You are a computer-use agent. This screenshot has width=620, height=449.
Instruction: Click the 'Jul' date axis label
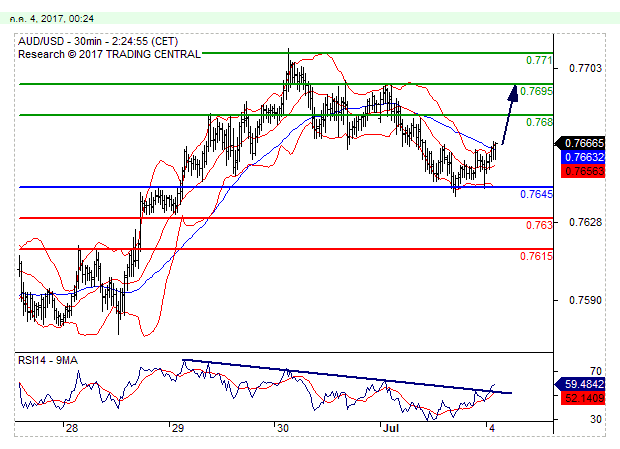coord(391,428)
